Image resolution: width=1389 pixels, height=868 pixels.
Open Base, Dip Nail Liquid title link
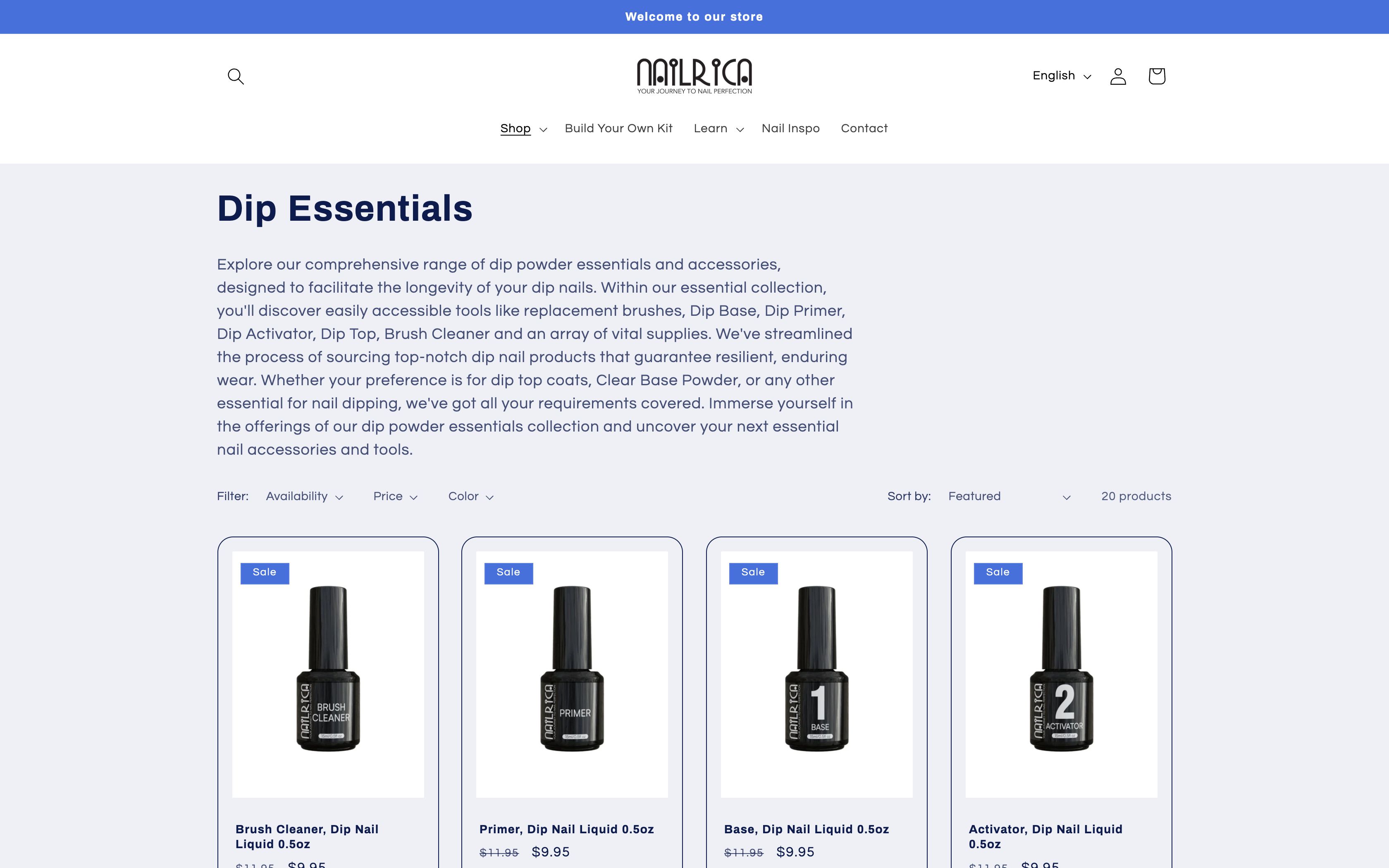pyautogui.click(x=807, y=829)
